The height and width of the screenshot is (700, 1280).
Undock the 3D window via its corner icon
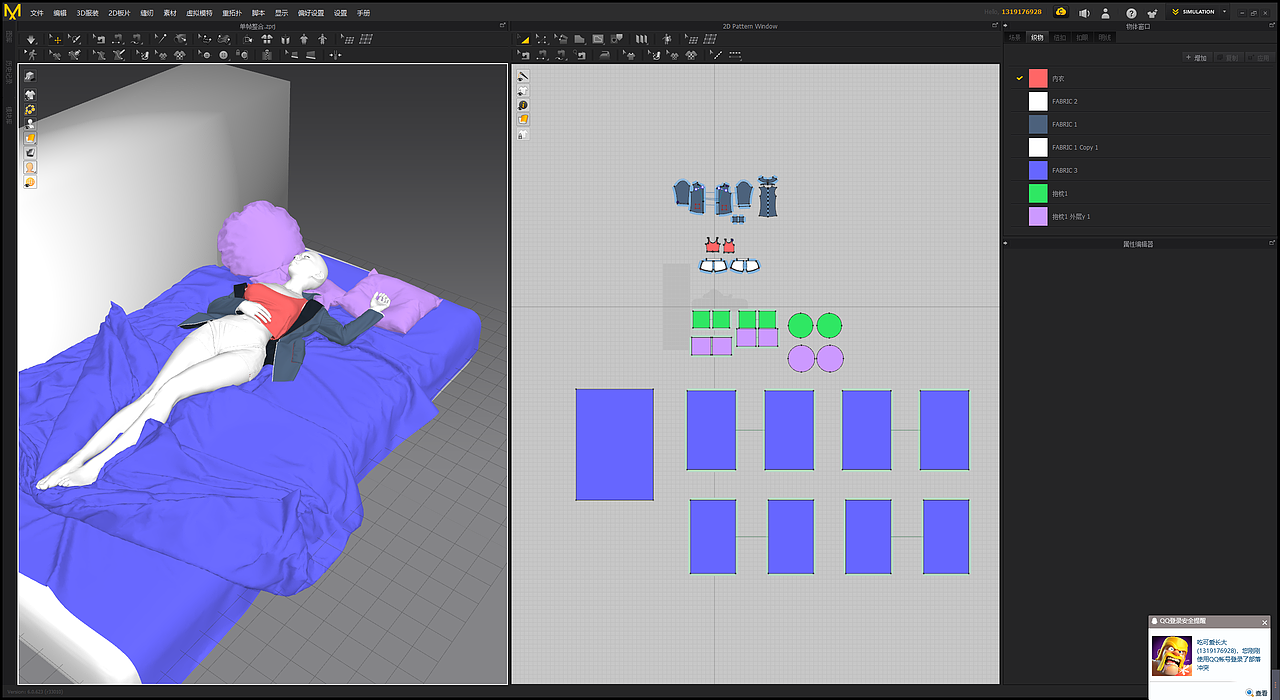[x=502, y=26]
